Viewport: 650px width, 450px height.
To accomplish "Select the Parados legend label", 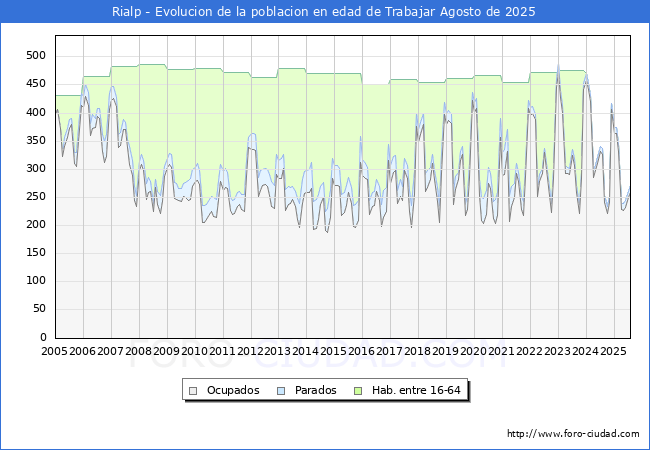I will tap(315, 390).
